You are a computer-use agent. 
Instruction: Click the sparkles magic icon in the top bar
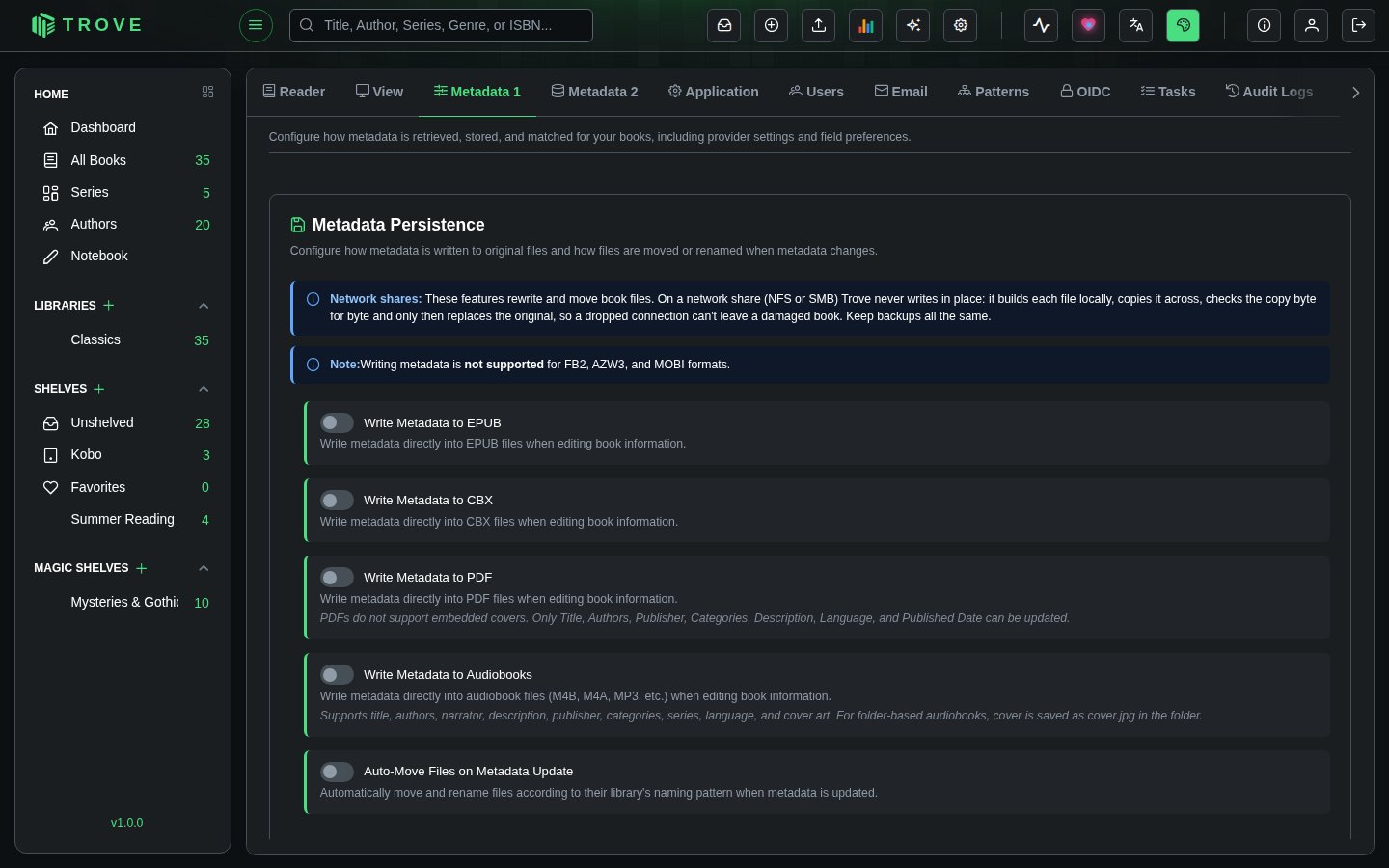913,25
